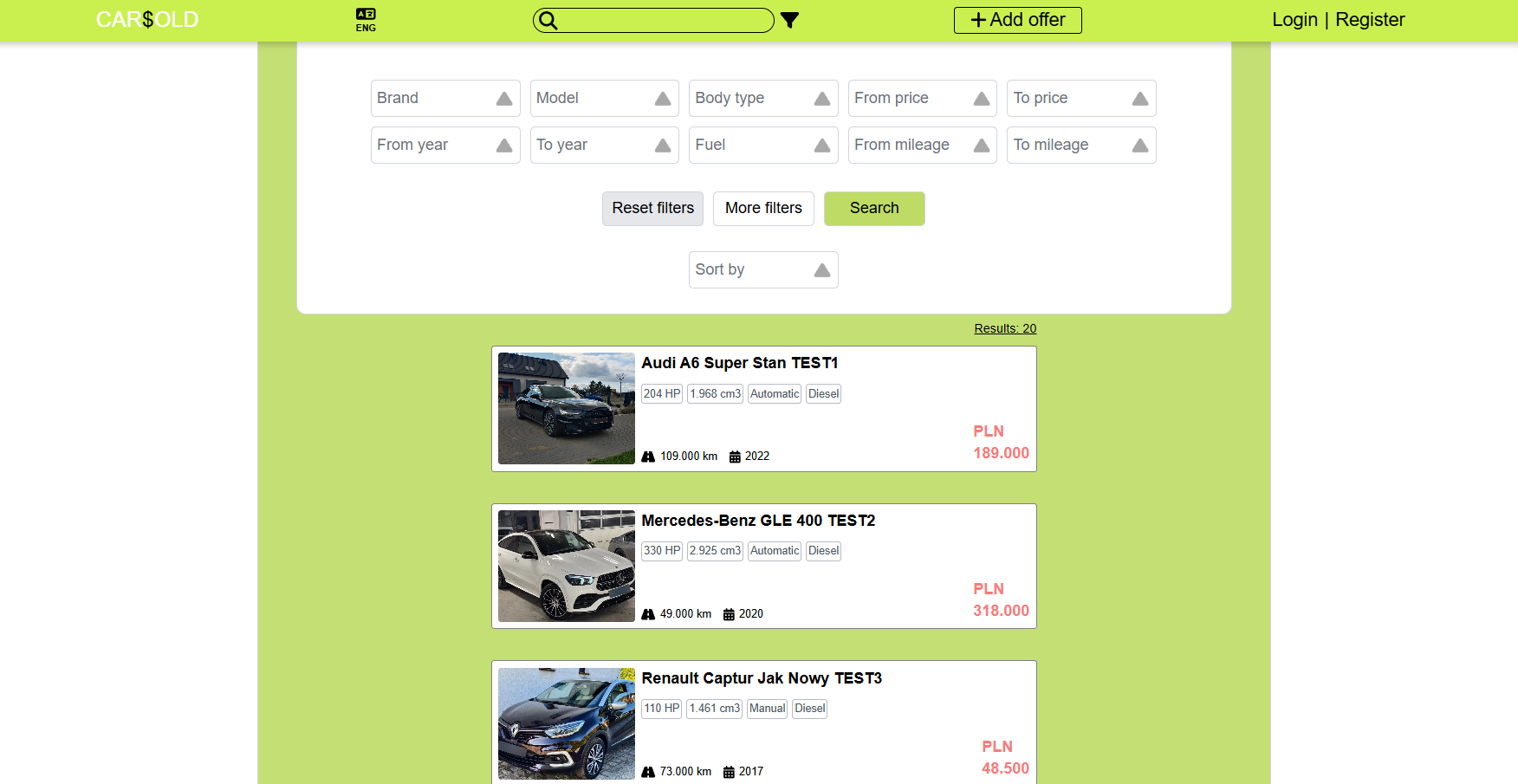1518x784 pixels.
Task: Expand the Body type dropdown
Action: (763, 98)
